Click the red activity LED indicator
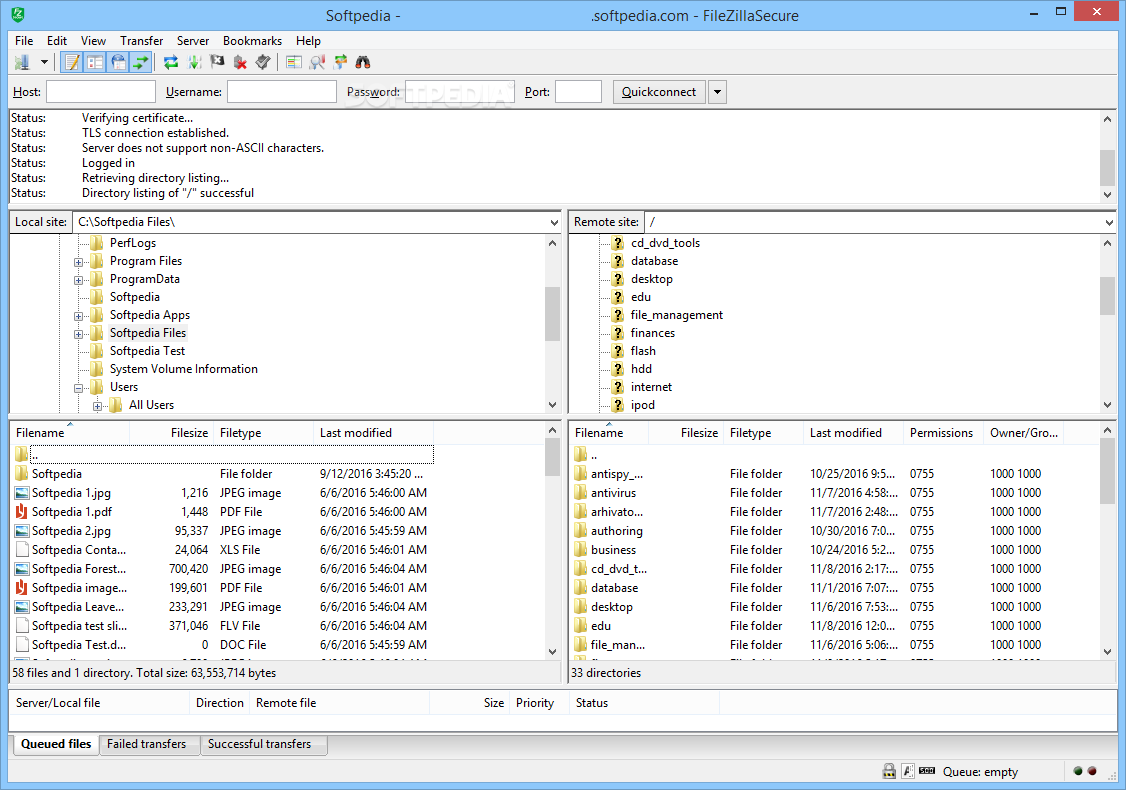The width and height of the screenshot is (1126, 790). point(1092,771)
